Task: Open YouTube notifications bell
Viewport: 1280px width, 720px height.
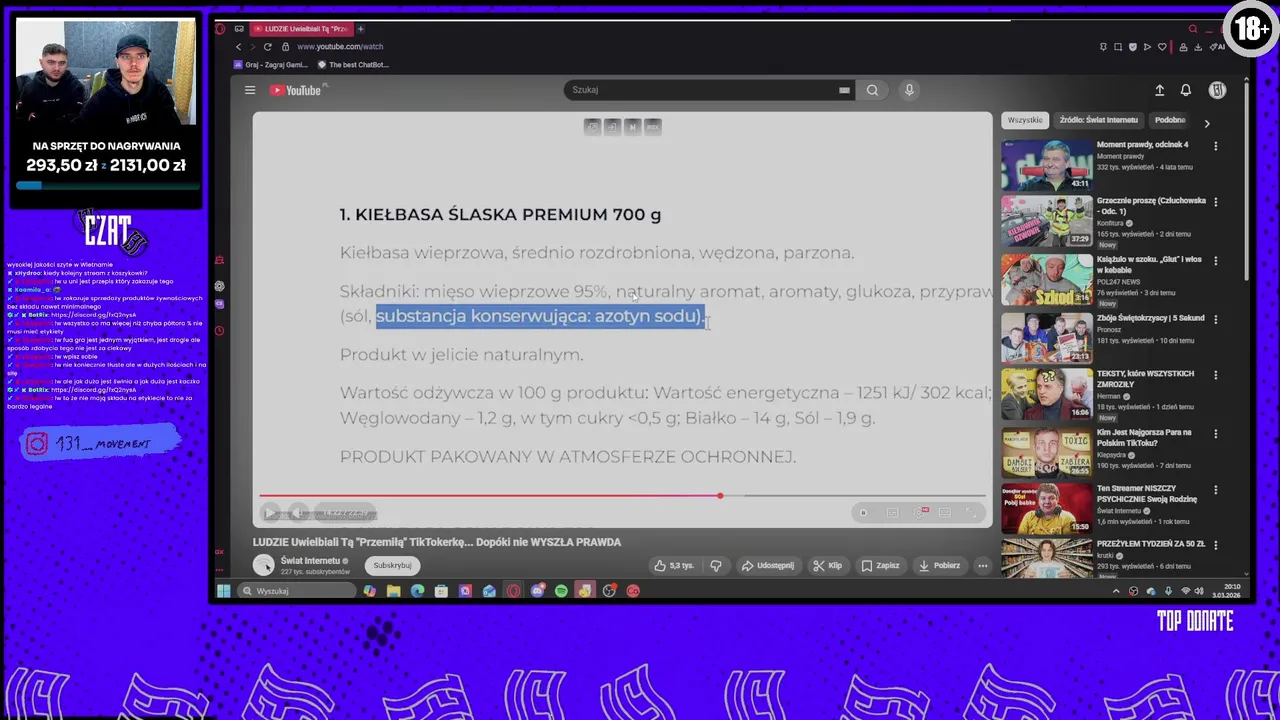Action: pyautogui.click(x=1185, y=90)
